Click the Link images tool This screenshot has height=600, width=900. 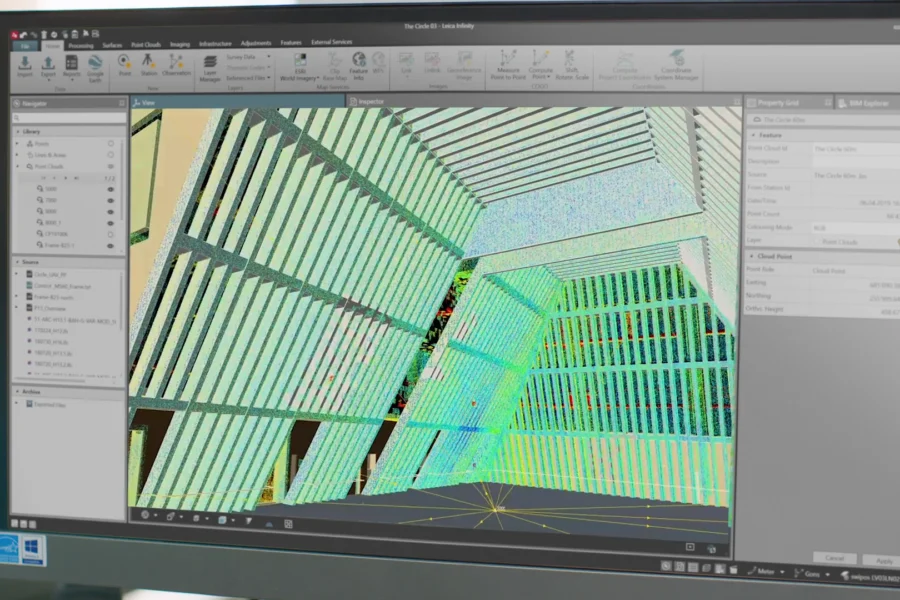(406, 63)
